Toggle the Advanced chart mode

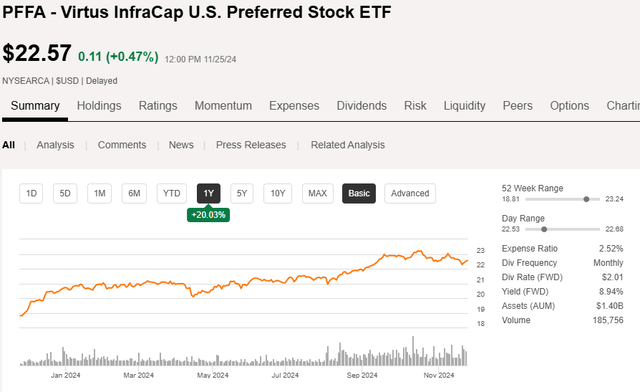[x=410, y=194]
